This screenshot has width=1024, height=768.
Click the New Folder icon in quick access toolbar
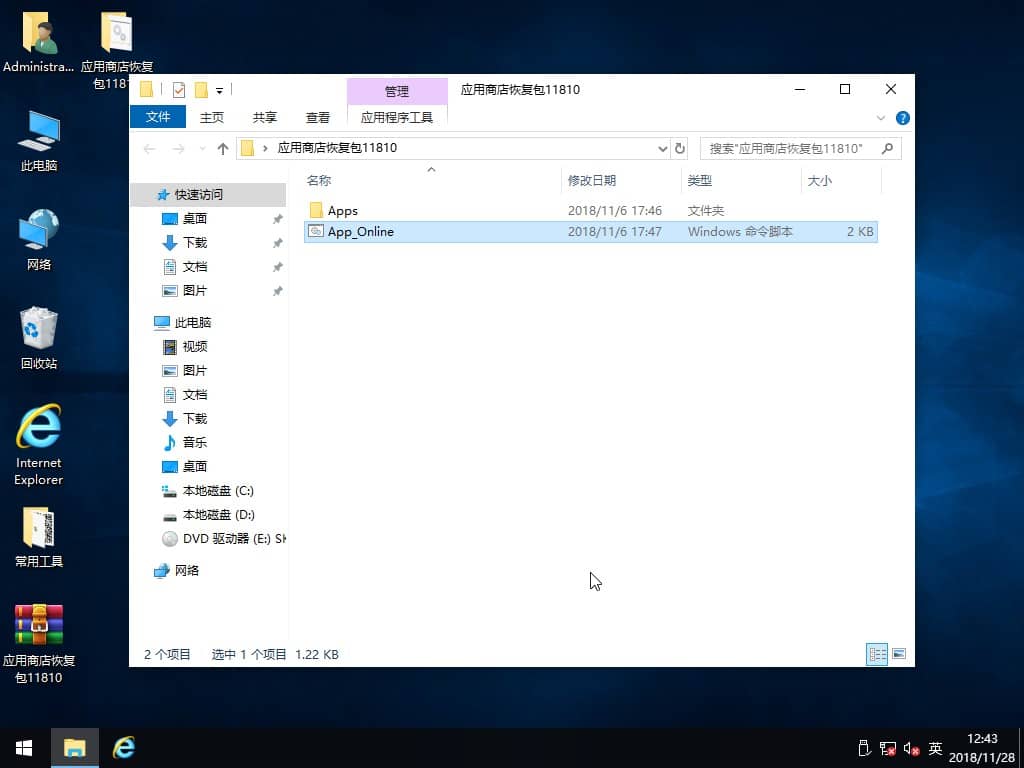[x=201, y=89]
